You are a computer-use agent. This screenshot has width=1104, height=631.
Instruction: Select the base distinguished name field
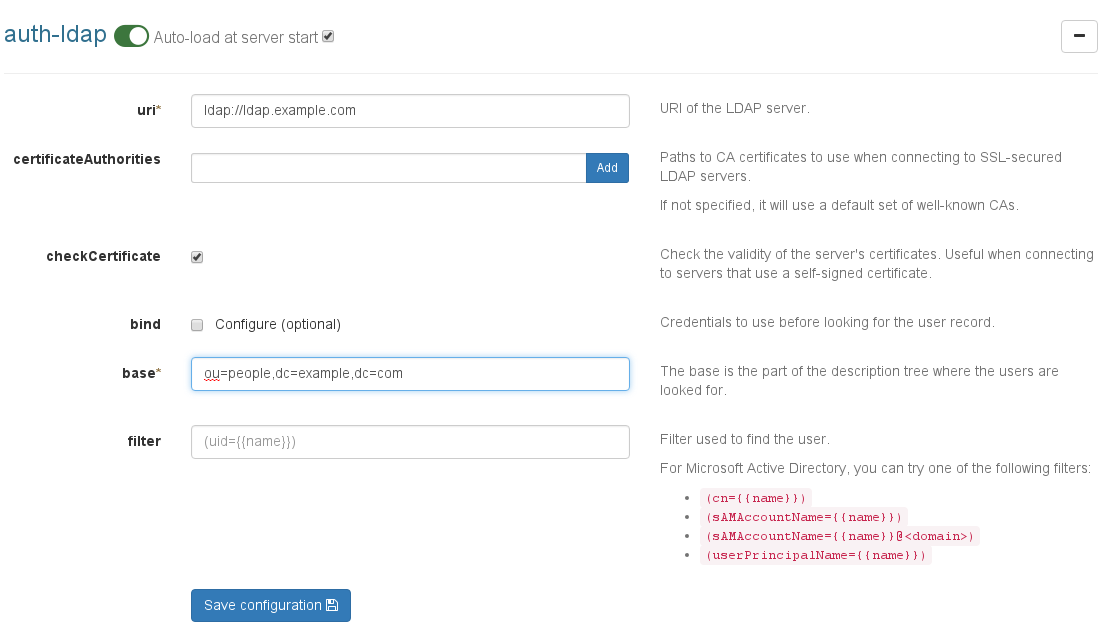[410, 373]
